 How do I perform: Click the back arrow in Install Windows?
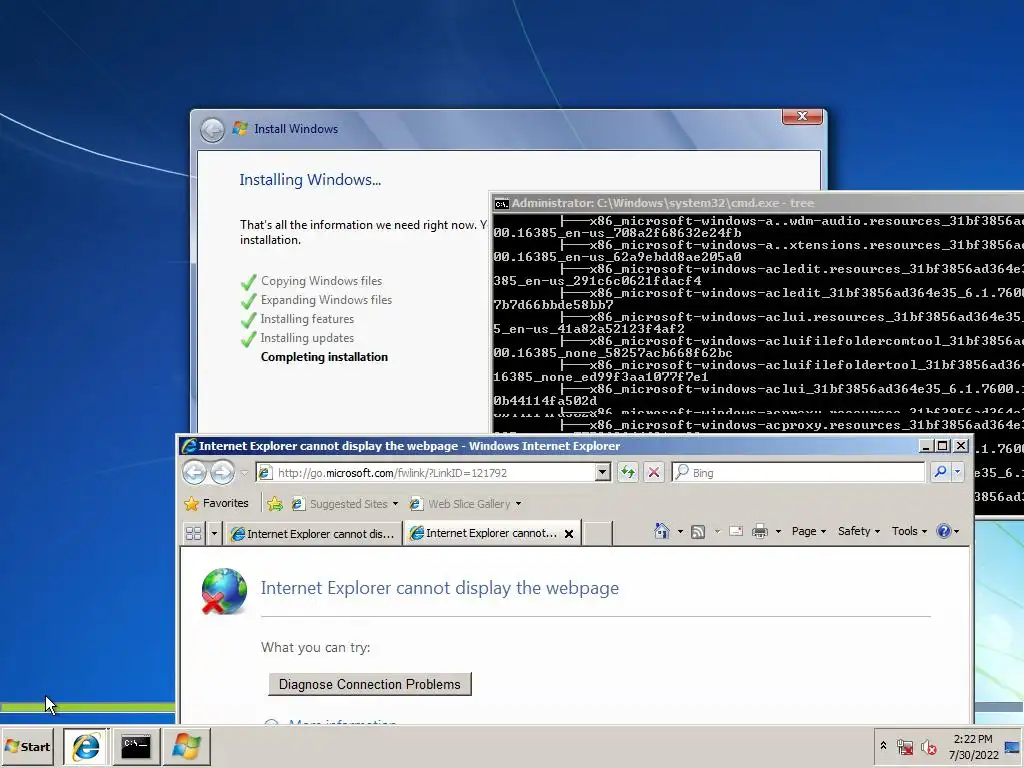pos(212,130)
